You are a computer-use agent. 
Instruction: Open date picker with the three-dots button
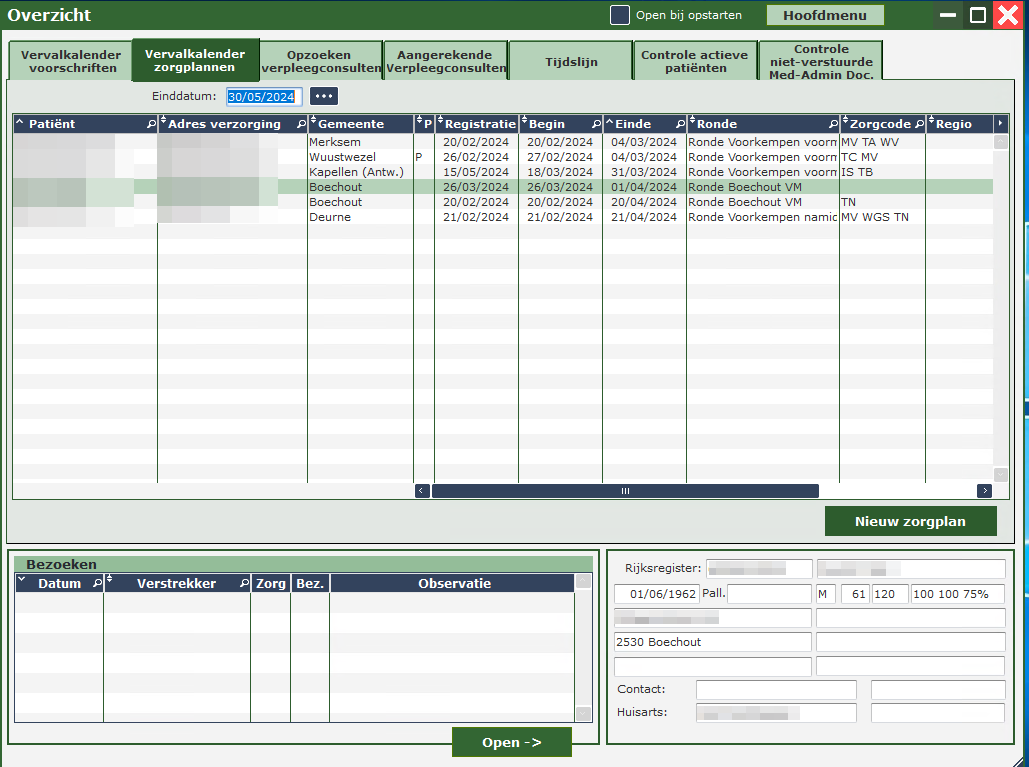coord(324,96)
